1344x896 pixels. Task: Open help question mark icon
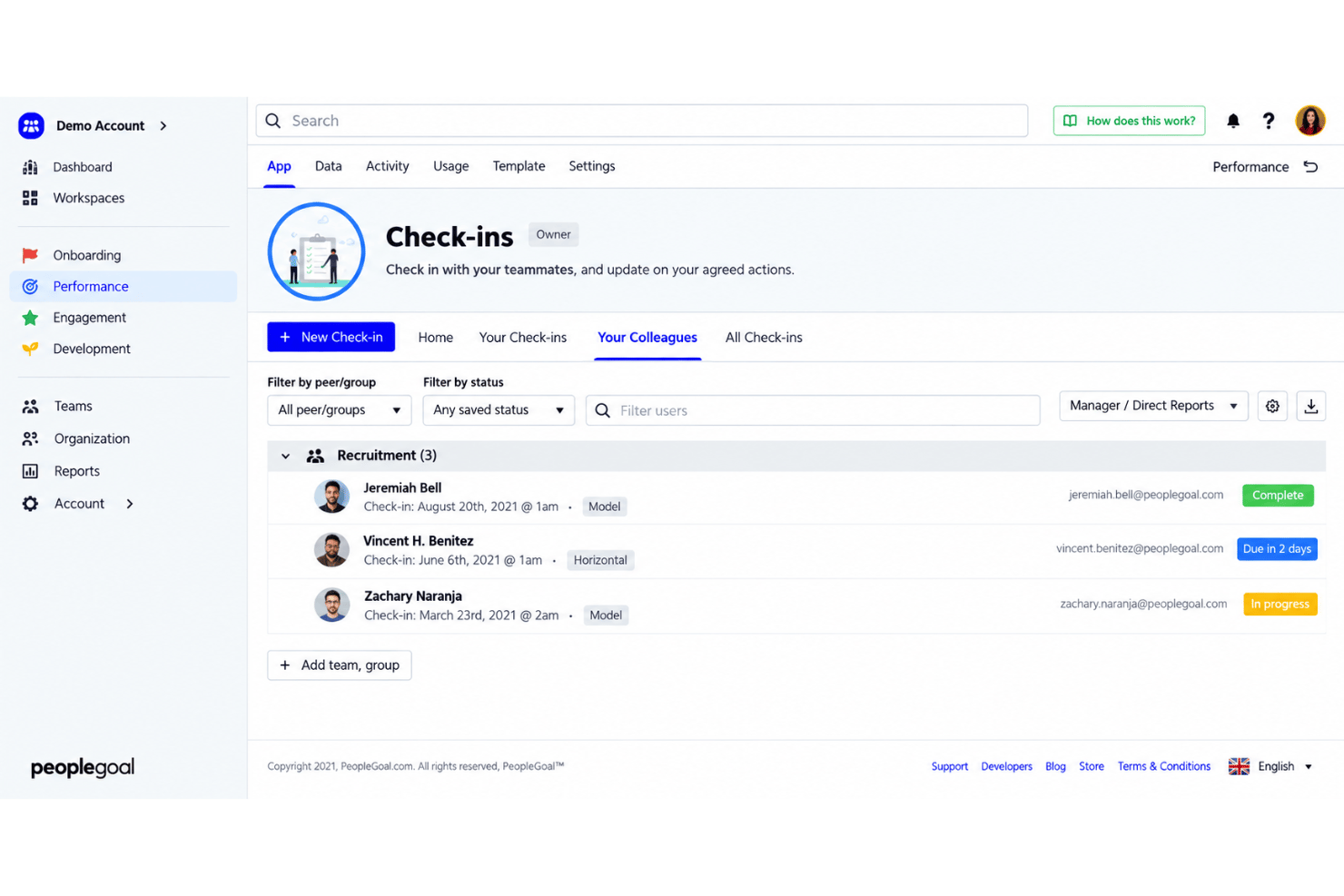pyautogui.click(x=1269, y=121)
